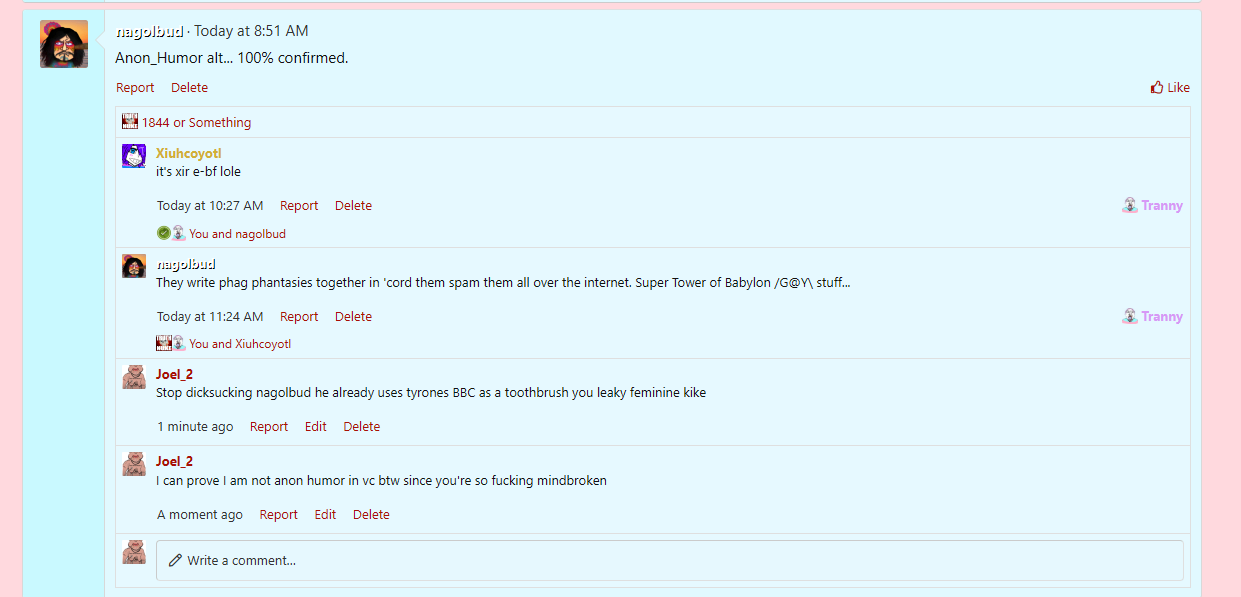Open nagolbud's avatar on the main post
1241x597 pixels.
click(64, 44)
